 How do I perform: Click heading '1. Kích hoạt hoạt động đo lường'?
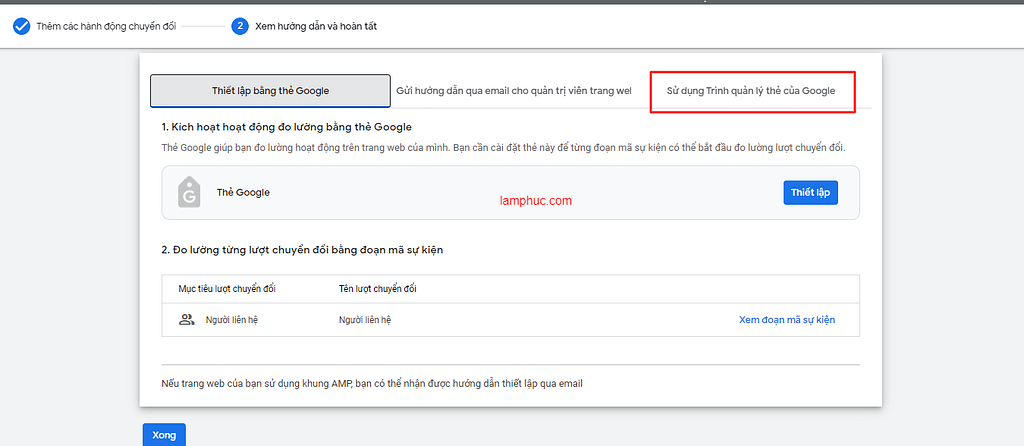[287, 126]
